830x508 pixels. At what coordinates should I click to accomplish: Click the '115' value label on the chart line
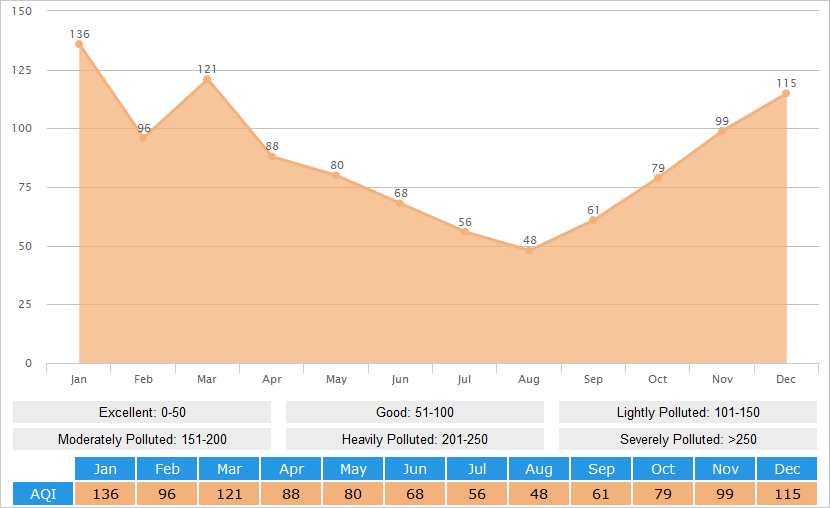(x=786, y=83)
